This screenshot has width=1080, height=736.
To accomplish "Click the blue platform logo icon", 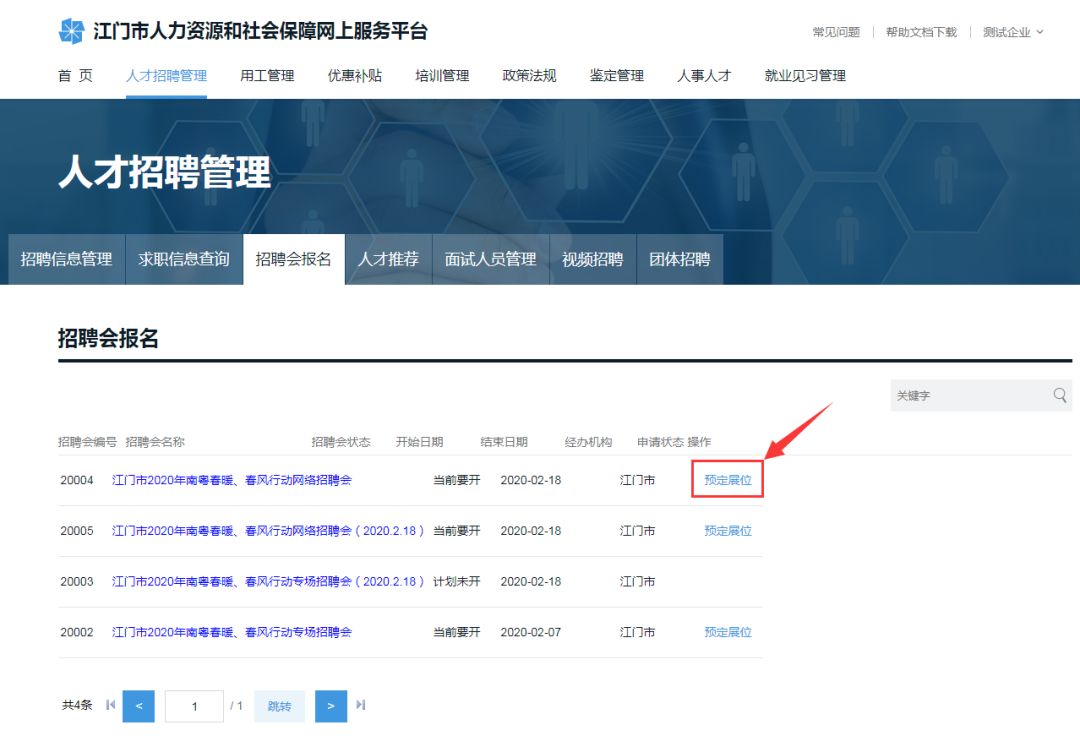I will pyautogui.click(x=70, y=30).
